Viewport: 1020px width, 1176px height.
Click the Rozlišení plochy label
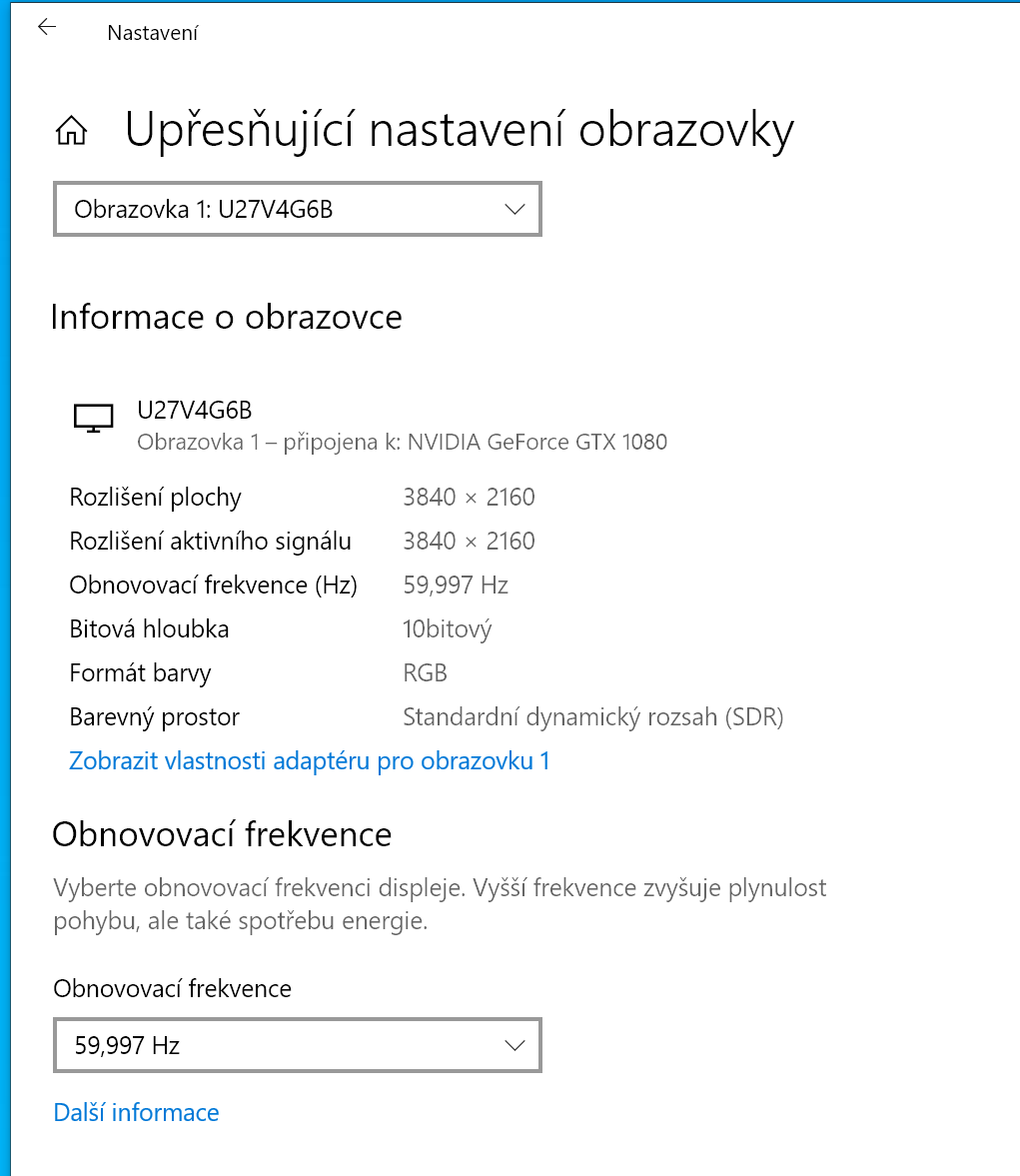155,498
